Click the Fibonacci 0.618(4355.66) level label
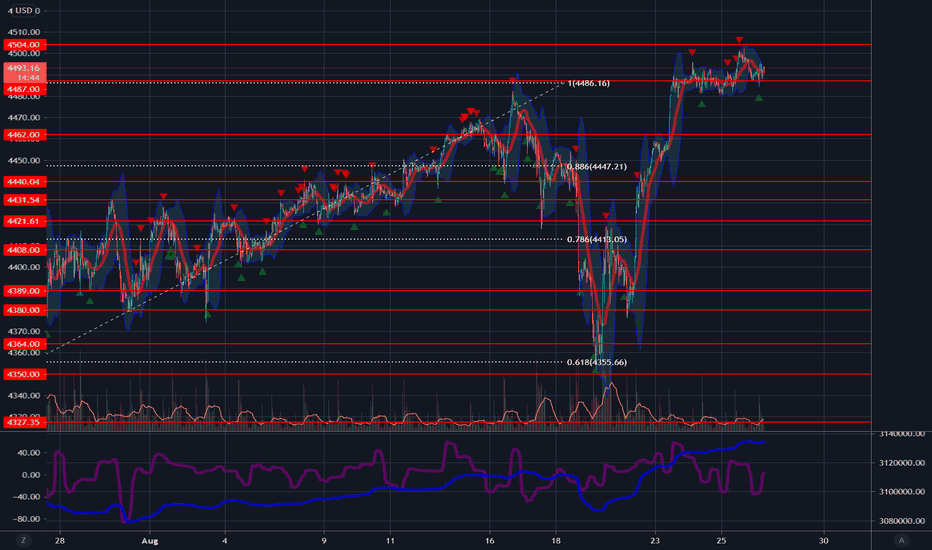The image size is (932, 550). click(596, 362)
